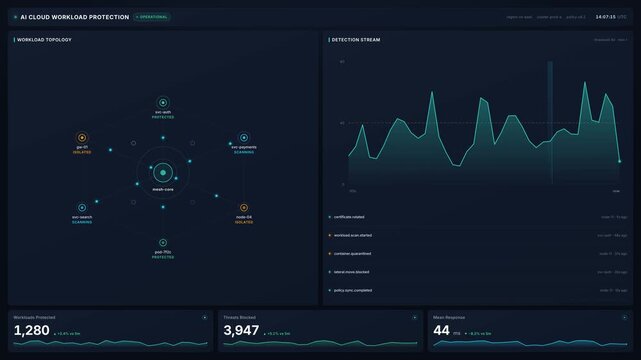Viewport: 641px width, 360px height.
Task: Click the Workloads Protected sparkline
Action: 110,343
